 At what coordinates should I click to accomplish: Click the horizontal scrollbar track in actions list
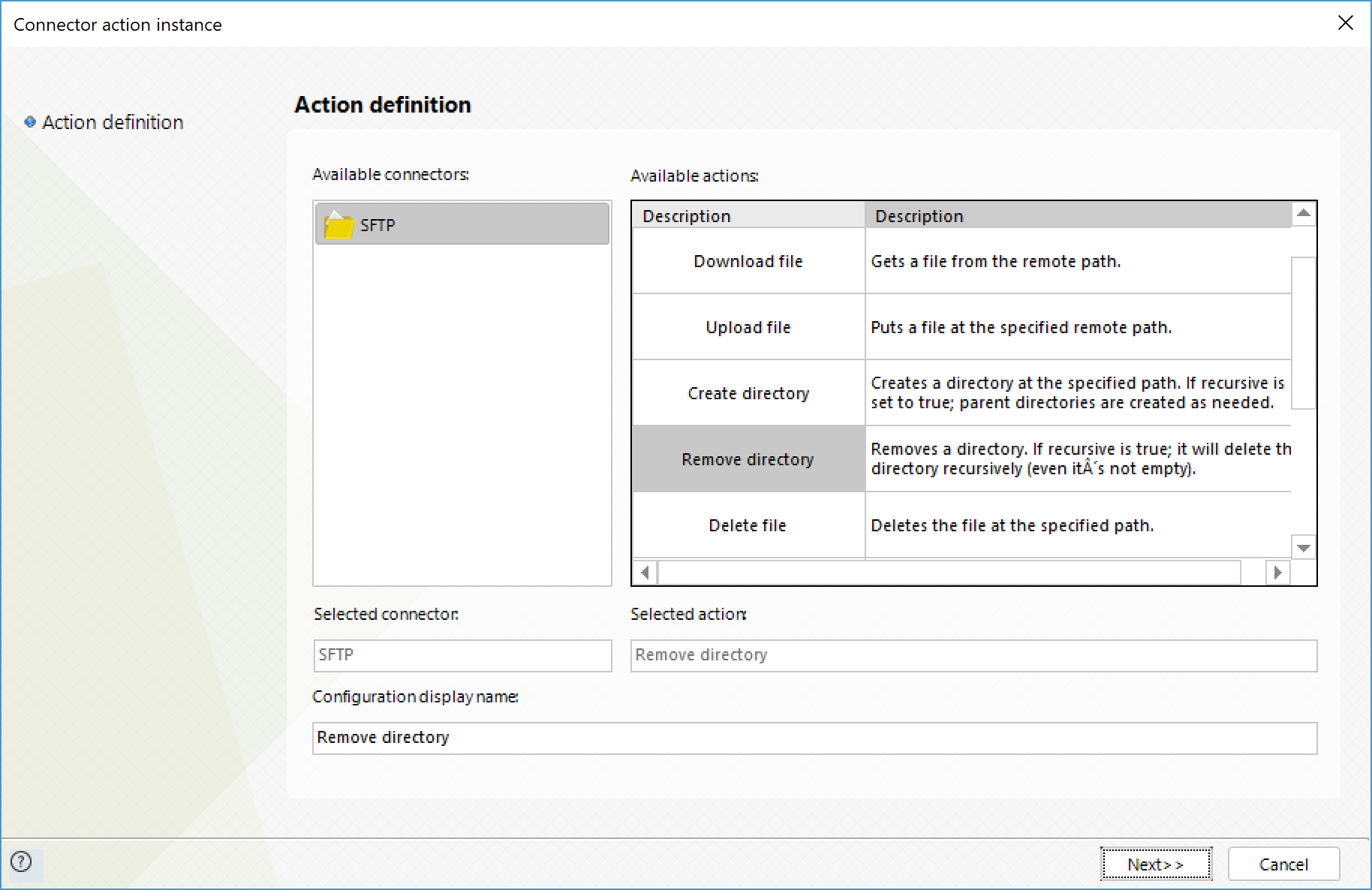949,573
